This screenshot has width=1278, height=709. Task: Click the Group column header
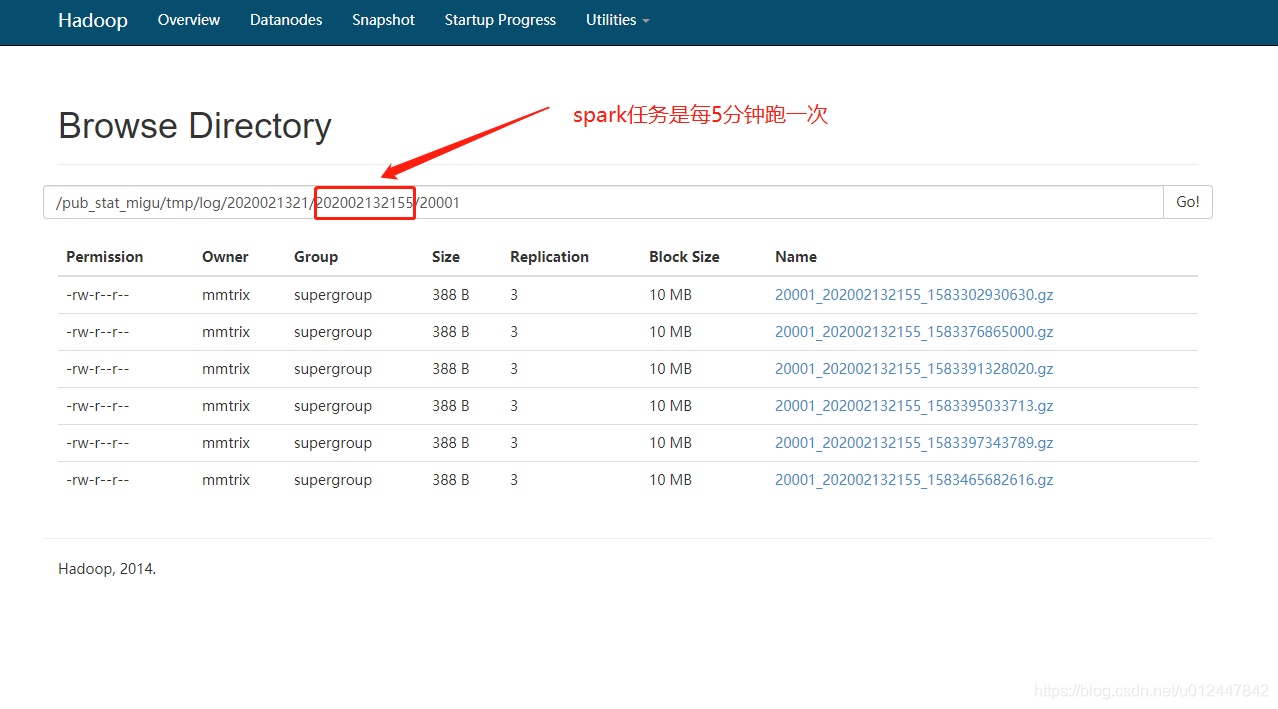(316, 257)
